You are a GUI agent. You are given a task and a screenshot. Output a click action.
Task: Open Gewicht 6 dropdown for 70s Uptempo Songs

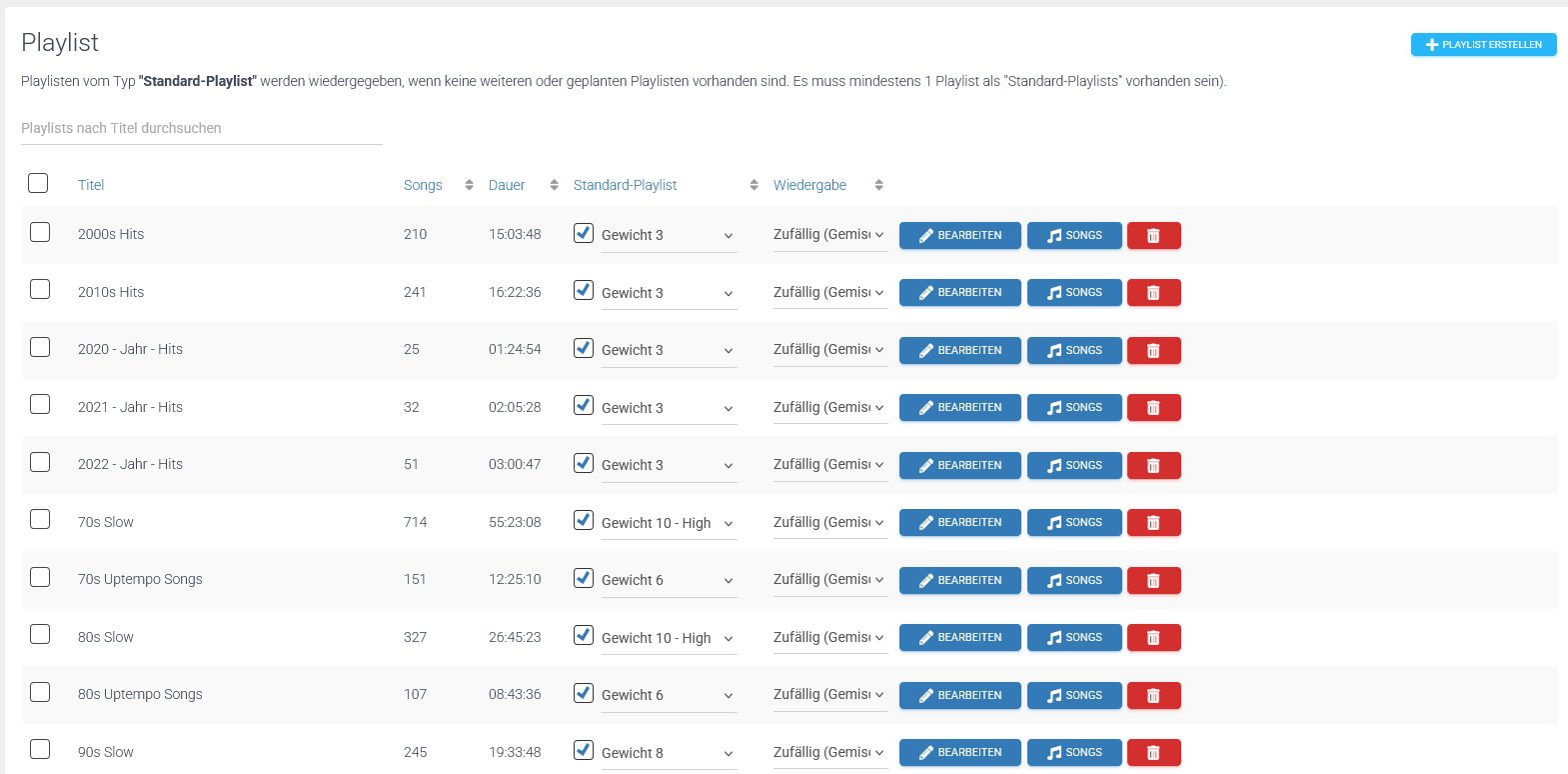point(668,581)
